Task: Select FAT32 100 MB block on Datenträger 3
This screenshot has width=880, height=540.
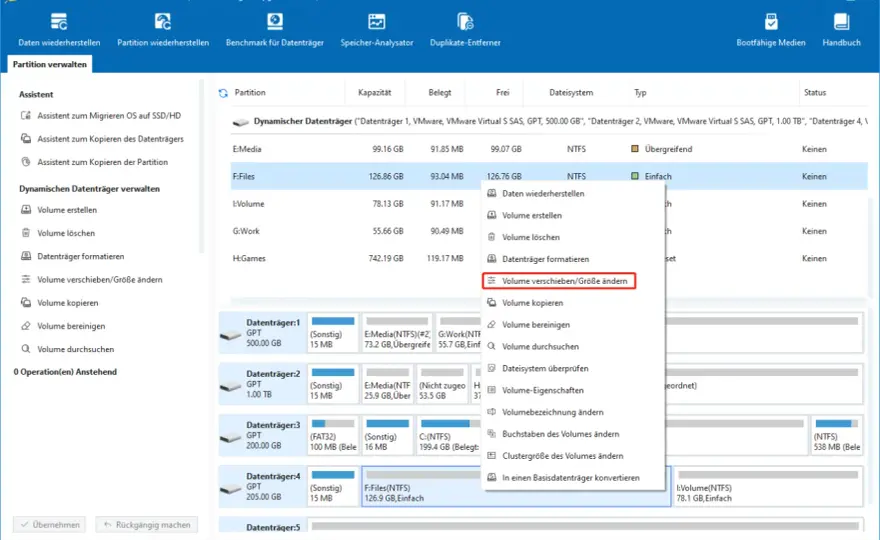Action: pos(333,435)
